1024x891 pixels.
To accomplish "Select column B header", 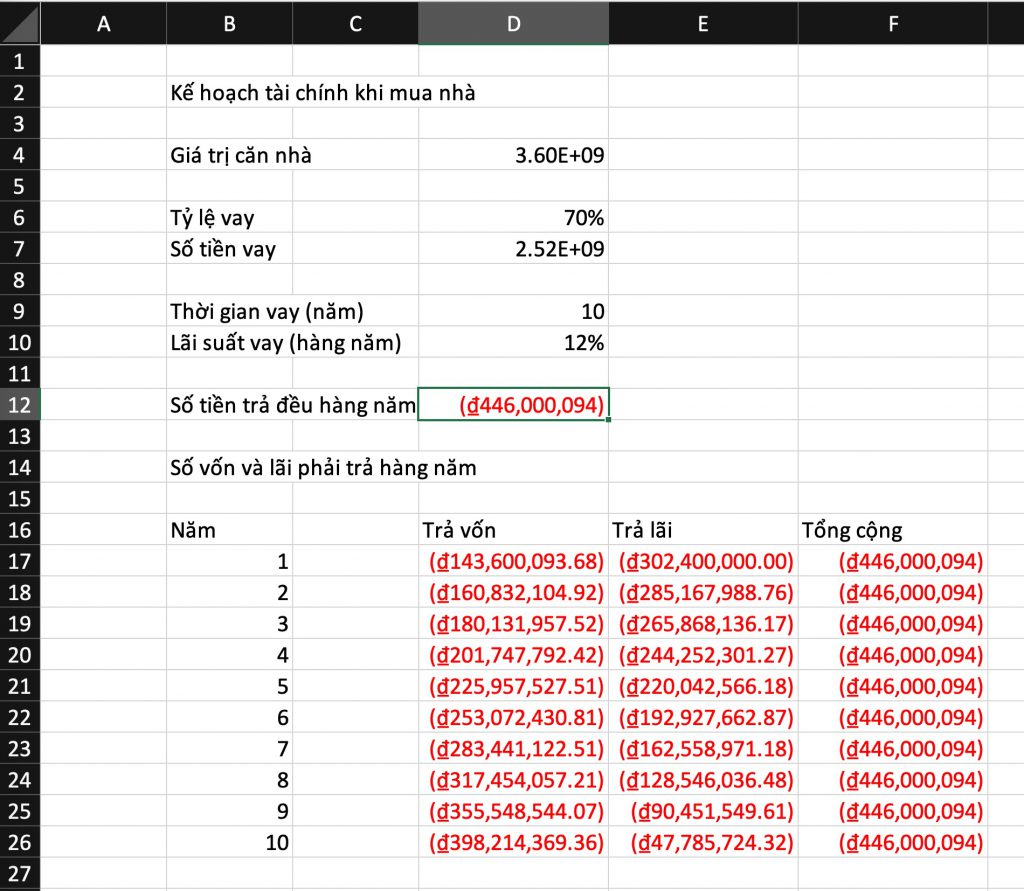I will (229, 24).
